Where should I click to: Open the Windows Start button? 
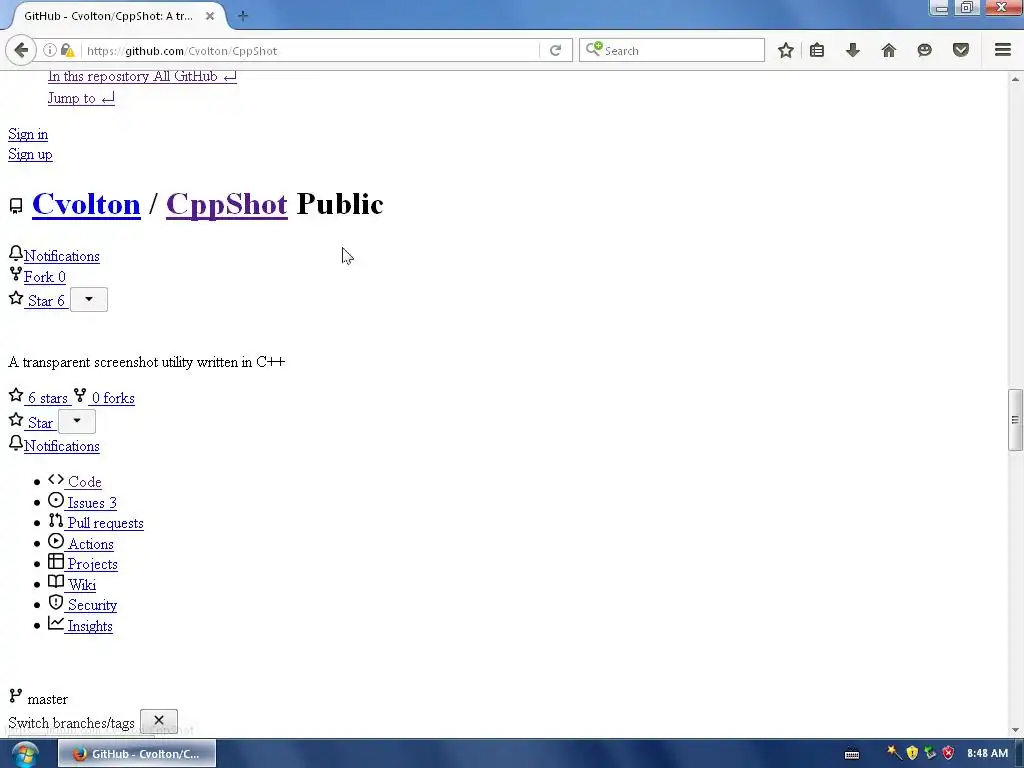[24, 754]
